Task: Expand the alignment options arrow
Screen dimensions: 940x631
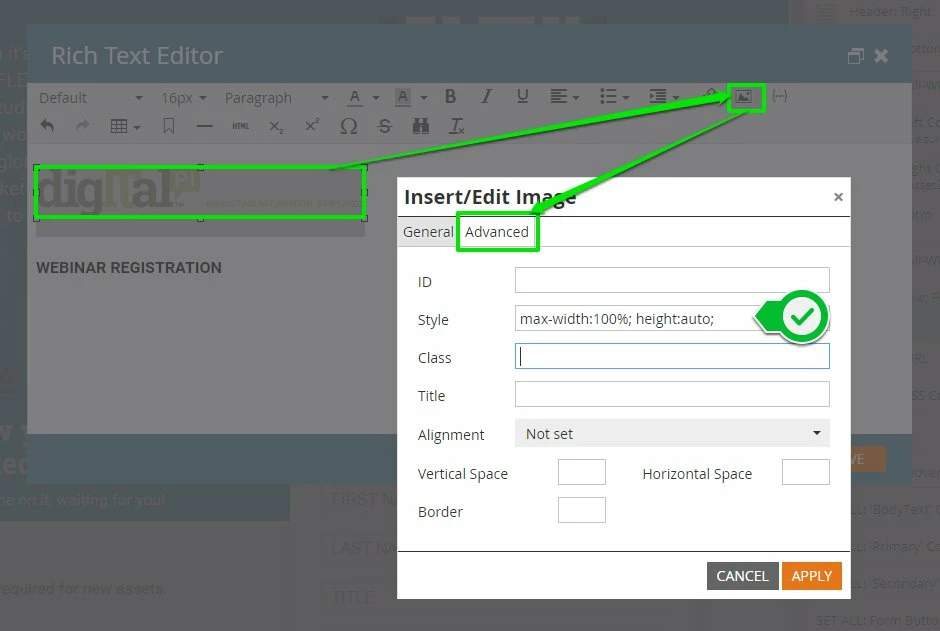Action: pyautogui.click(x=576, y=98)
